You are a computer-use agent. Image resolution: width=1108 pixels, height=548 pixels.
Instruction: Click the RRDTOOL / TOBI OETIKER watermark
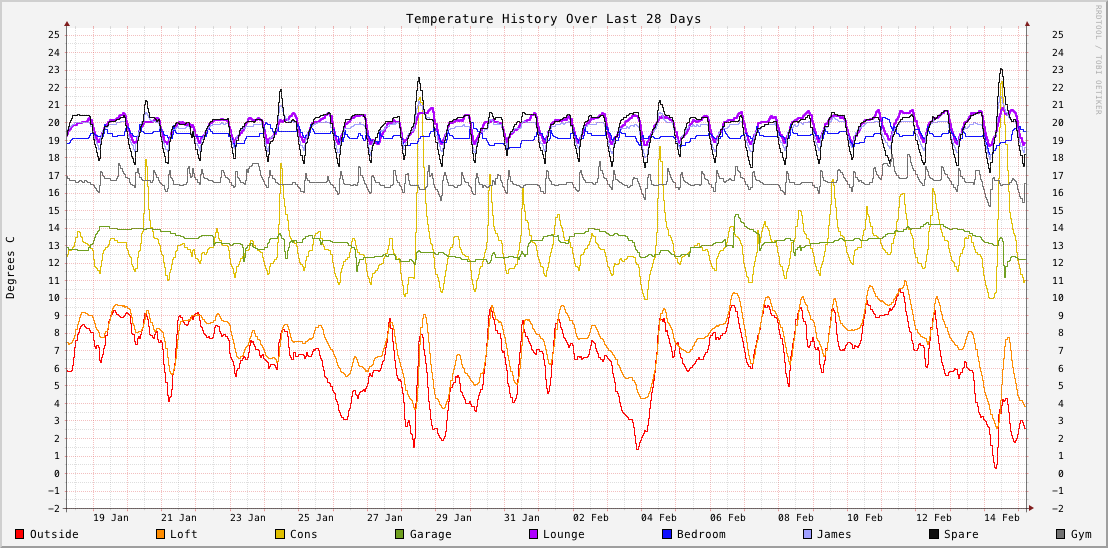coord(1097,59)
